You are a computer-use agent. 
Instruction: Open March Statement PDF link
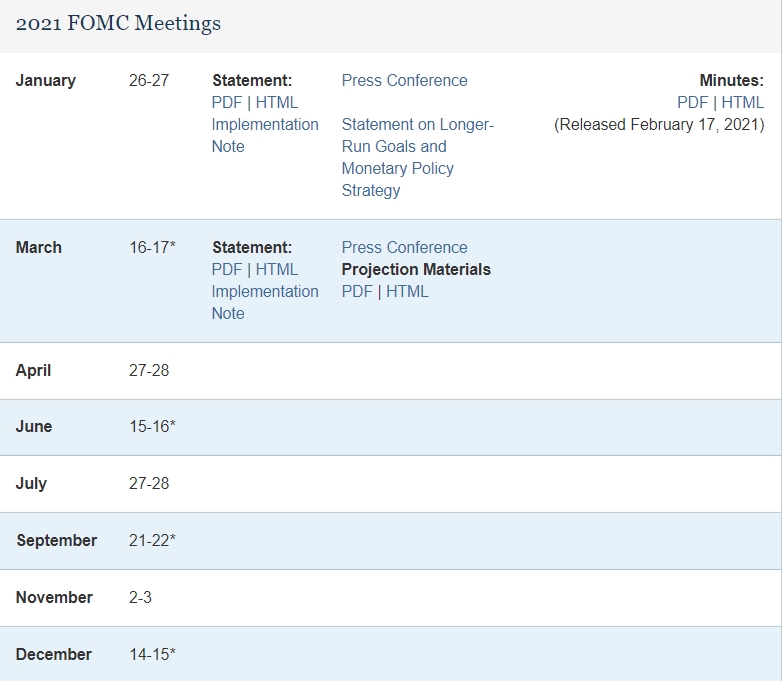tap(226, 269)
